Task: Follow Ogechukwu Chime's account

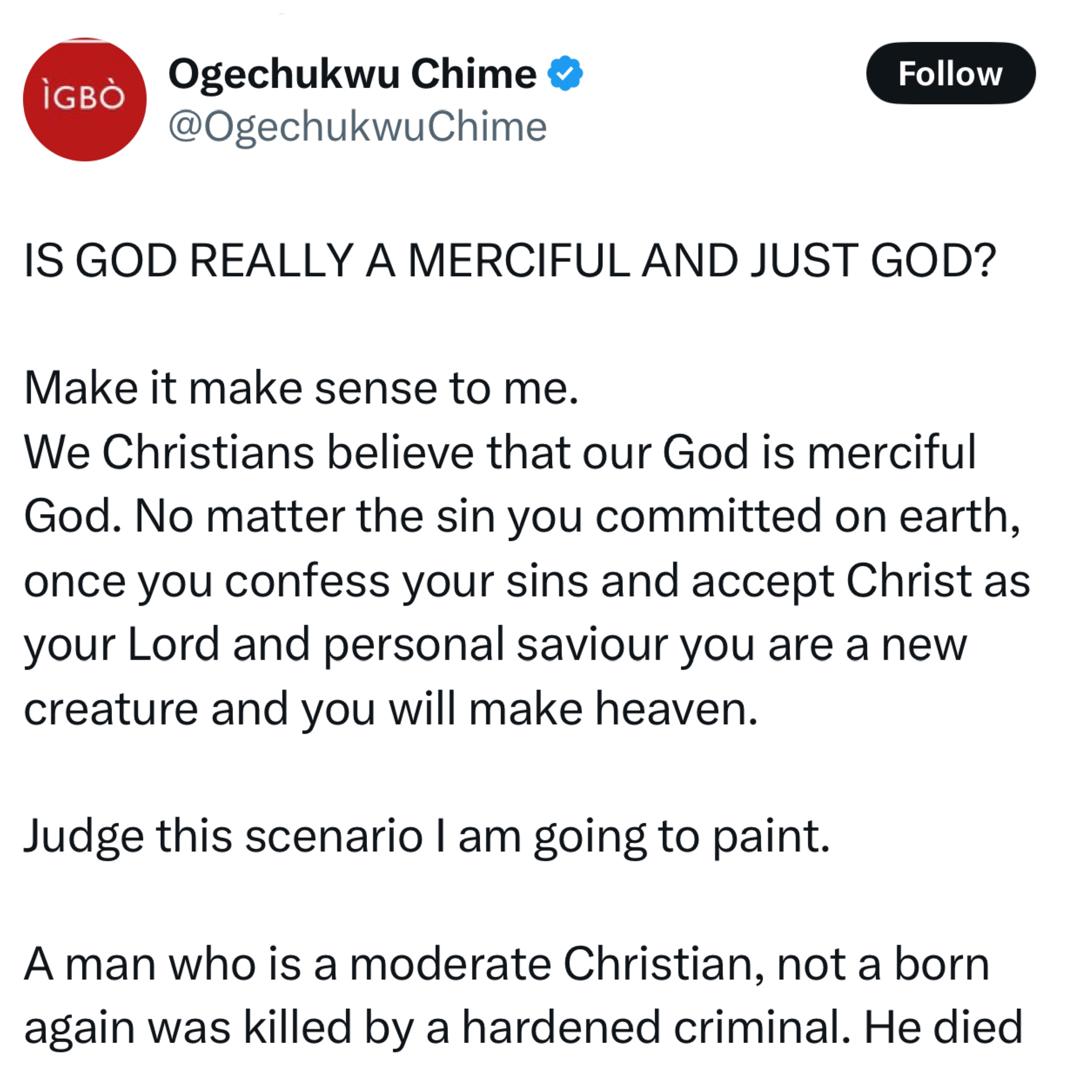Action: point(951,73)
